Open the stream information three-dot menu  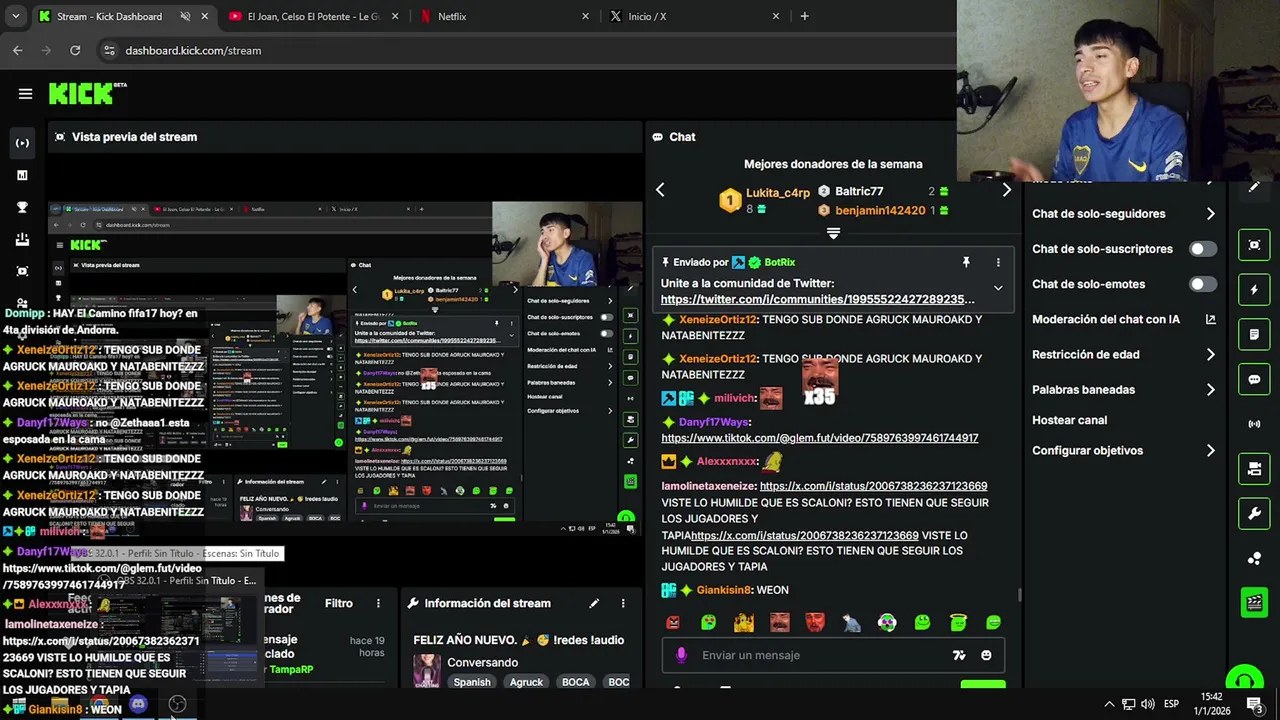tap(623, 603)
